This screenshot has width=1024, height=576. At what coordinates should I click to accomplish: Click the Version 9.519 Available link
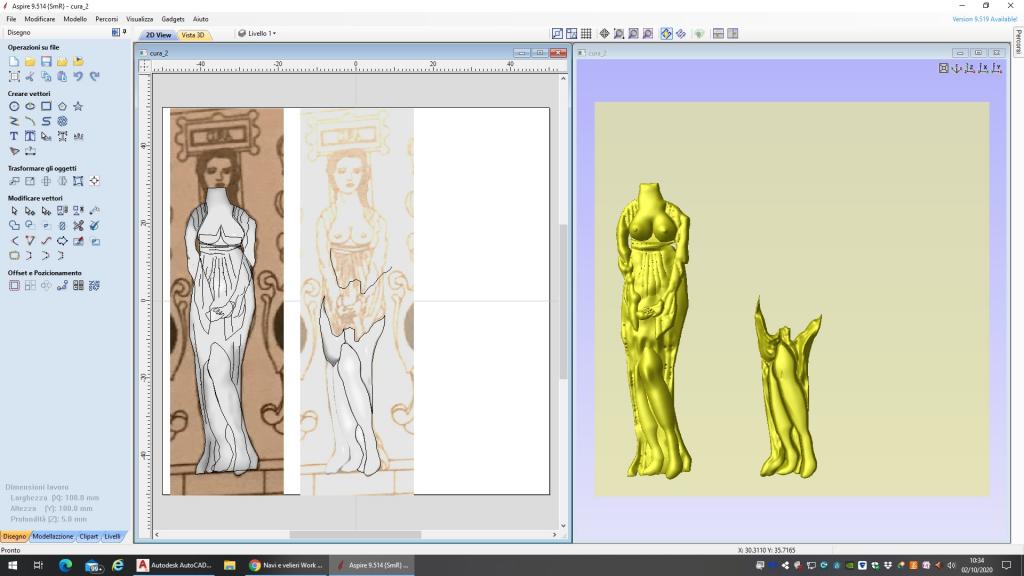point(983,19)
